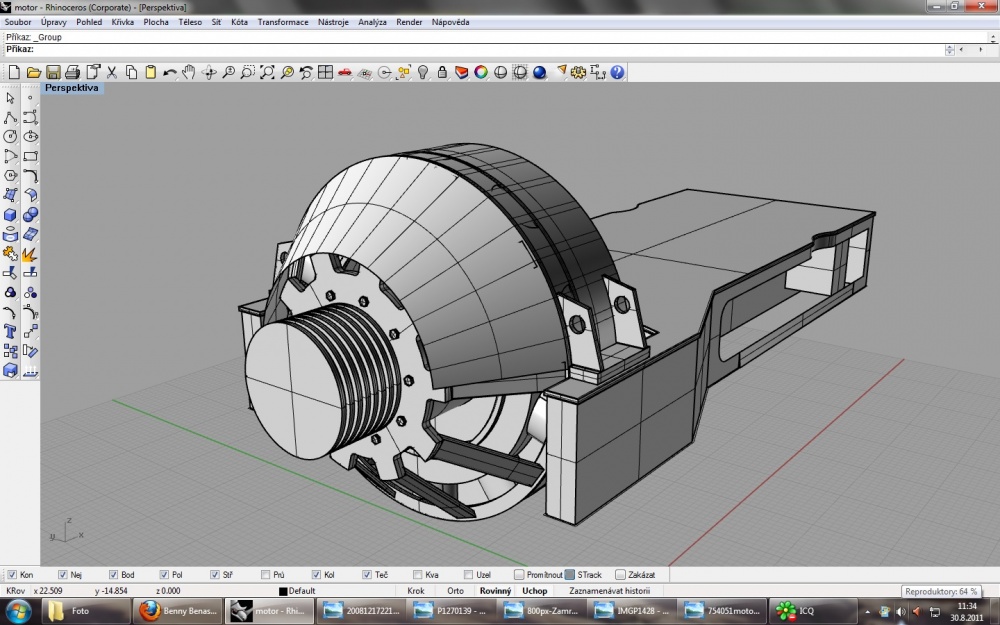
Task: Toggle Uchop pane in status bar
Action: (534, 591)
